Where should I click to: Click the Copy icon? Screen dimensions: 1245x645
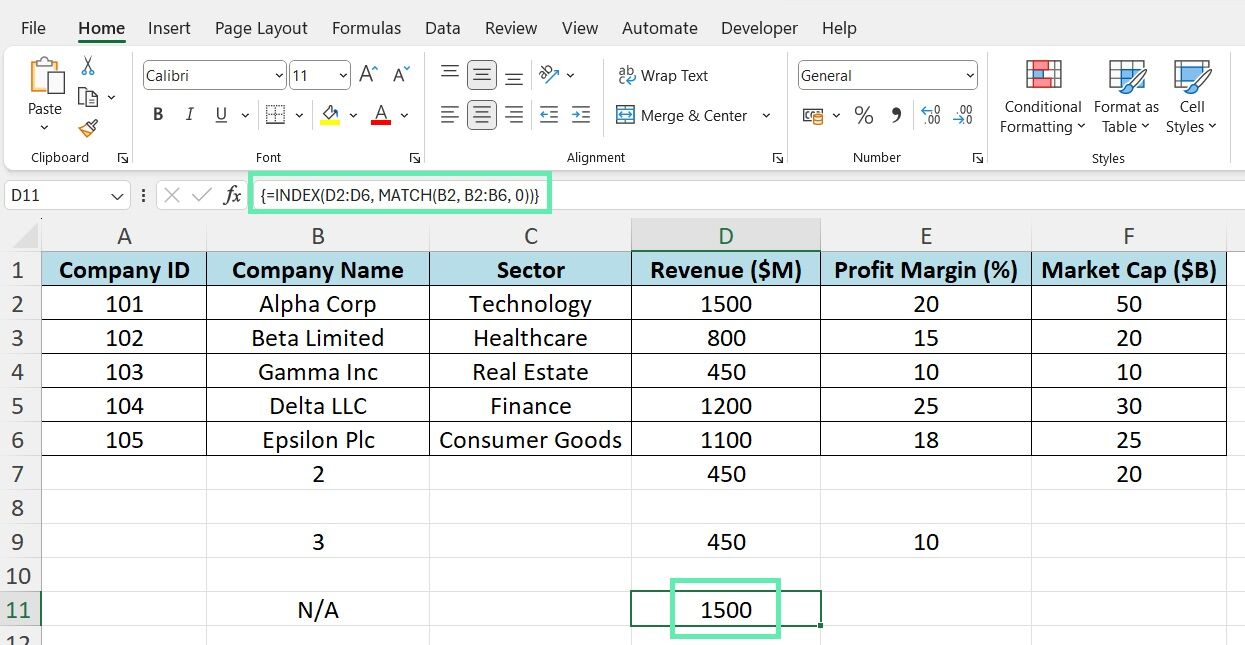click(x=88, y=97)
